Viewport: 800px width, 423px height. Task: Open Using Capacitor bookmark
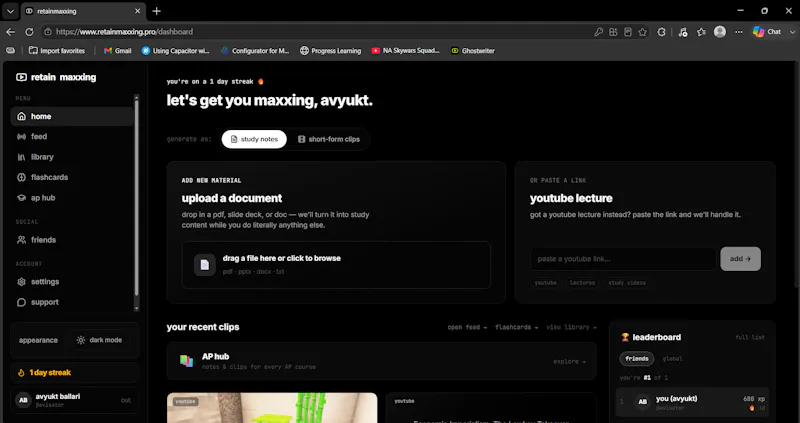pyautogui.click(x=176, y=51)
